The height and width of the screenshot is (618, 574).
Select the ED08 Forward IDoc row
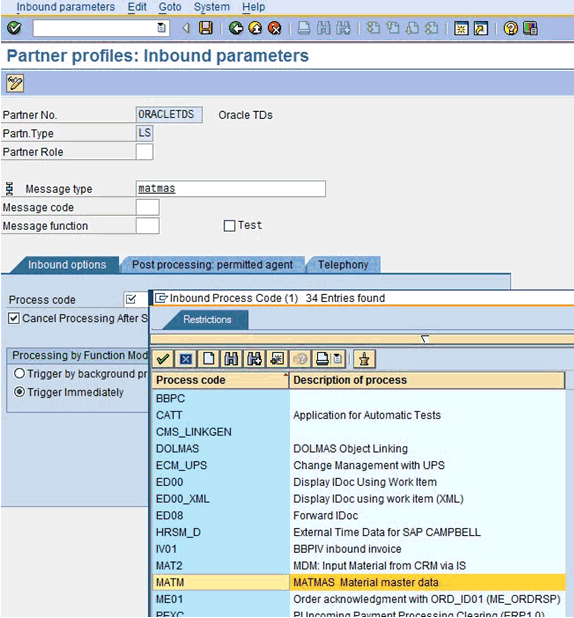(x=359, y=516)
